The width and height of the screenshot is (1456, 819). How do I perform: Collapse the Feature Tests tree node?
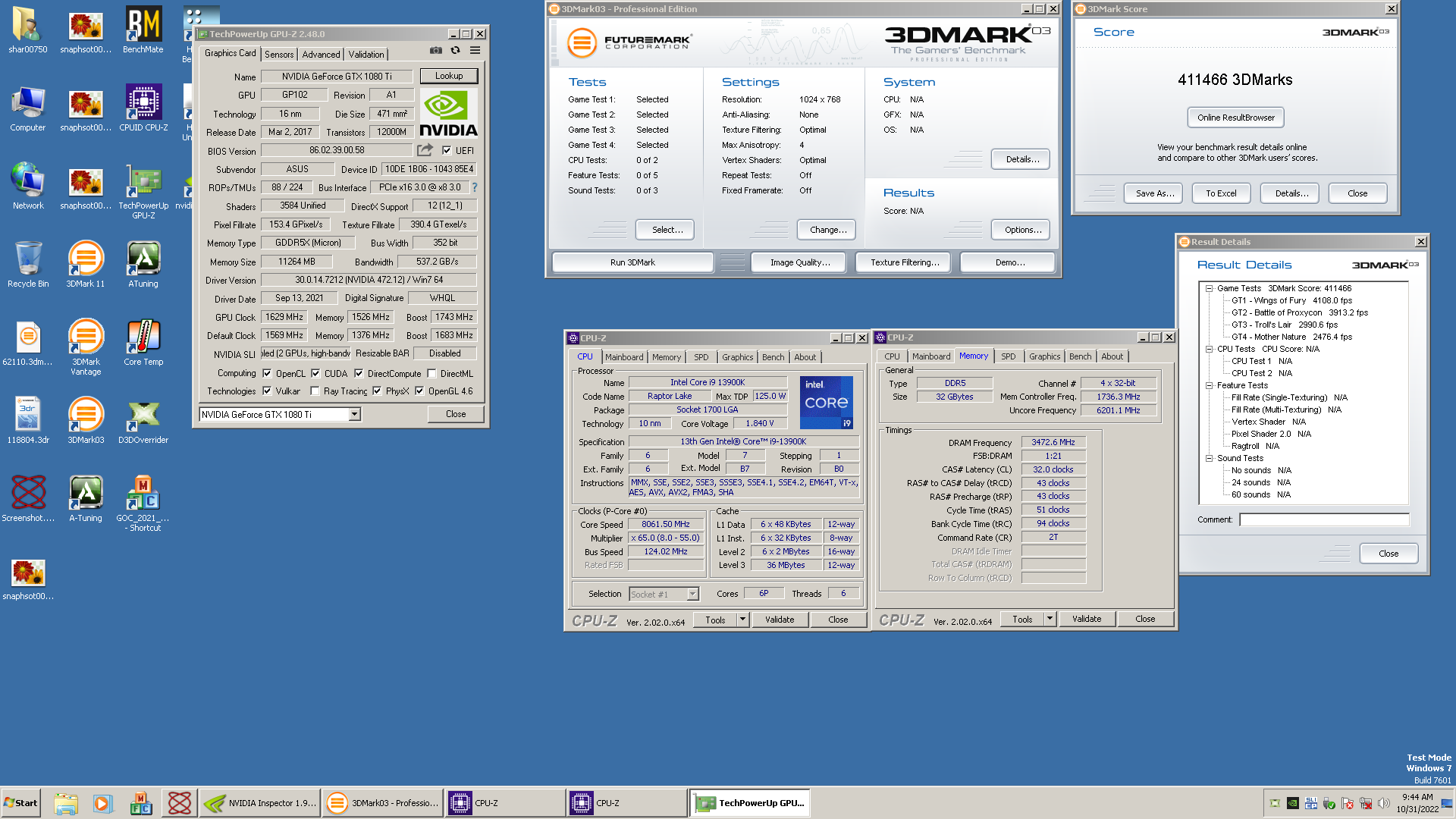click(x=1209, y=385)
